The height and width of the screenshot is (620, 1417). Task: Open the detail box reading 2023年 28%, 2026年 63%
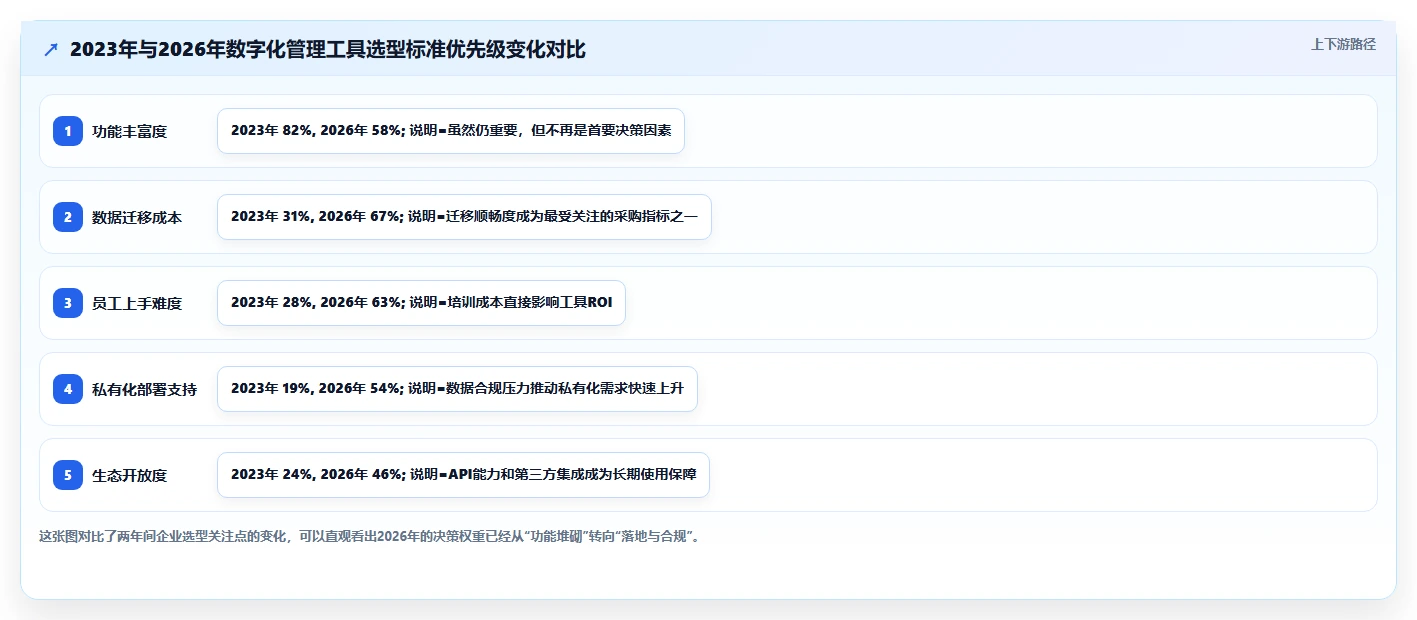[421, 303]
